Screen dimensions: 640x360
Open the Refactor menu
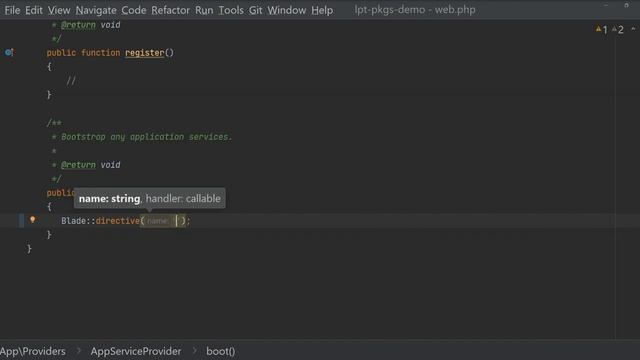point(171,10)
